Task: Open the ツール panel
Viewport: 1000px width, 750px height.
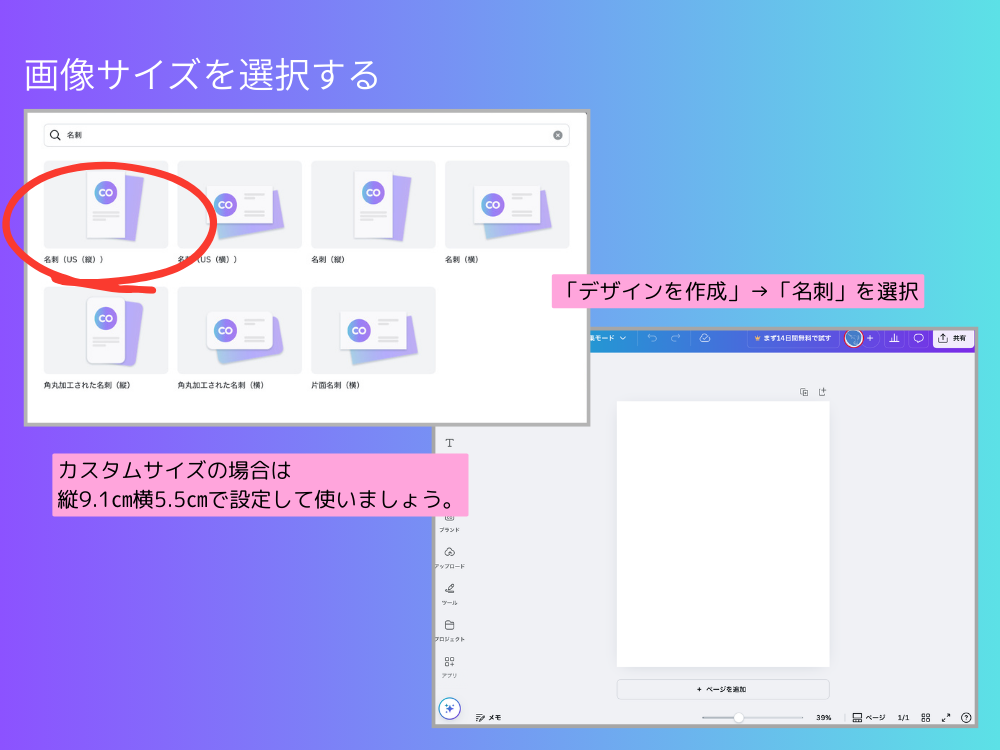Action: [x=450, y=590]
